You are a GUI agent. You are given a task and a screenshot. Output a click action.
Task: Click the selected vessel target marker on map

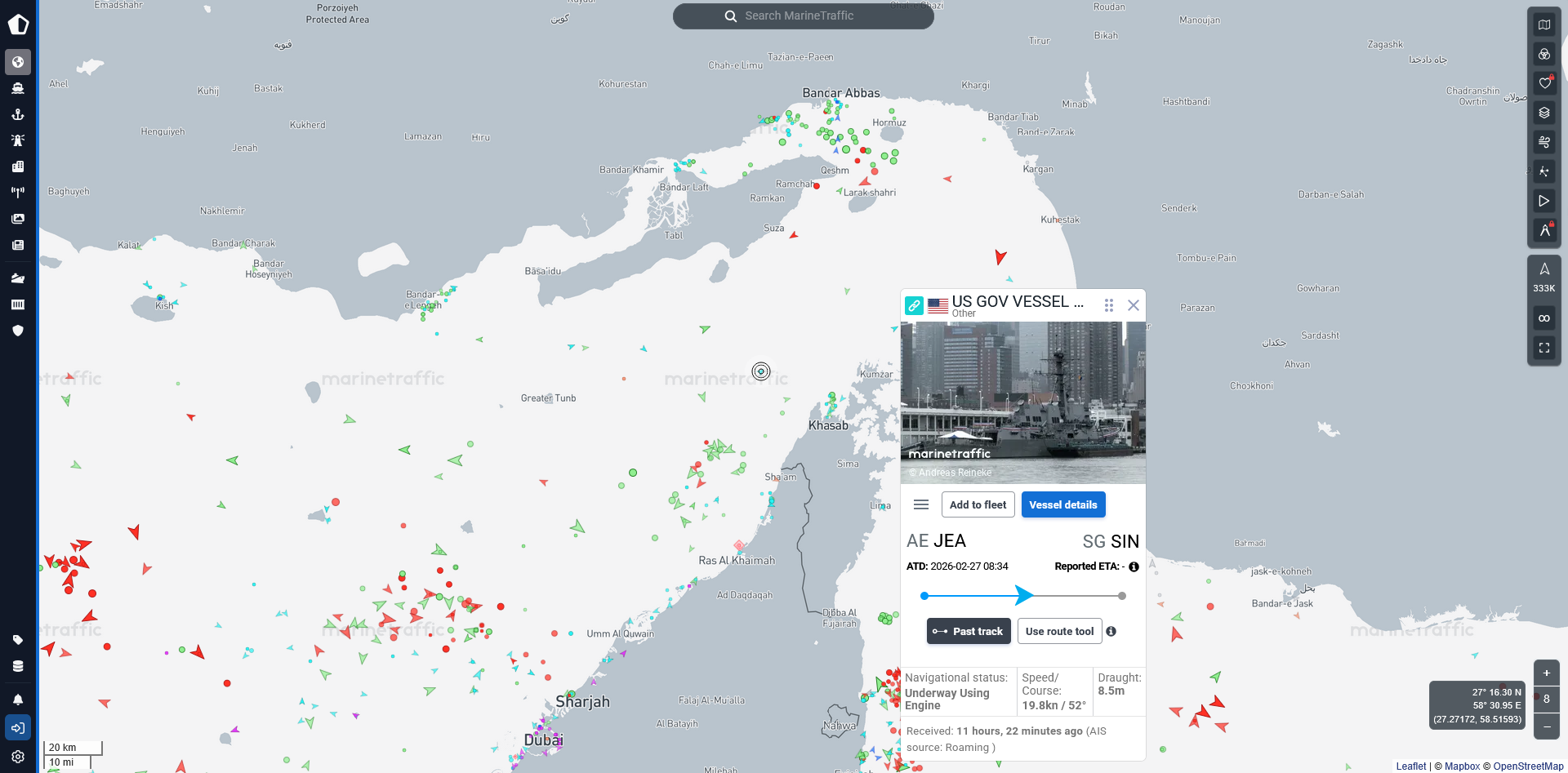point(761,371)
